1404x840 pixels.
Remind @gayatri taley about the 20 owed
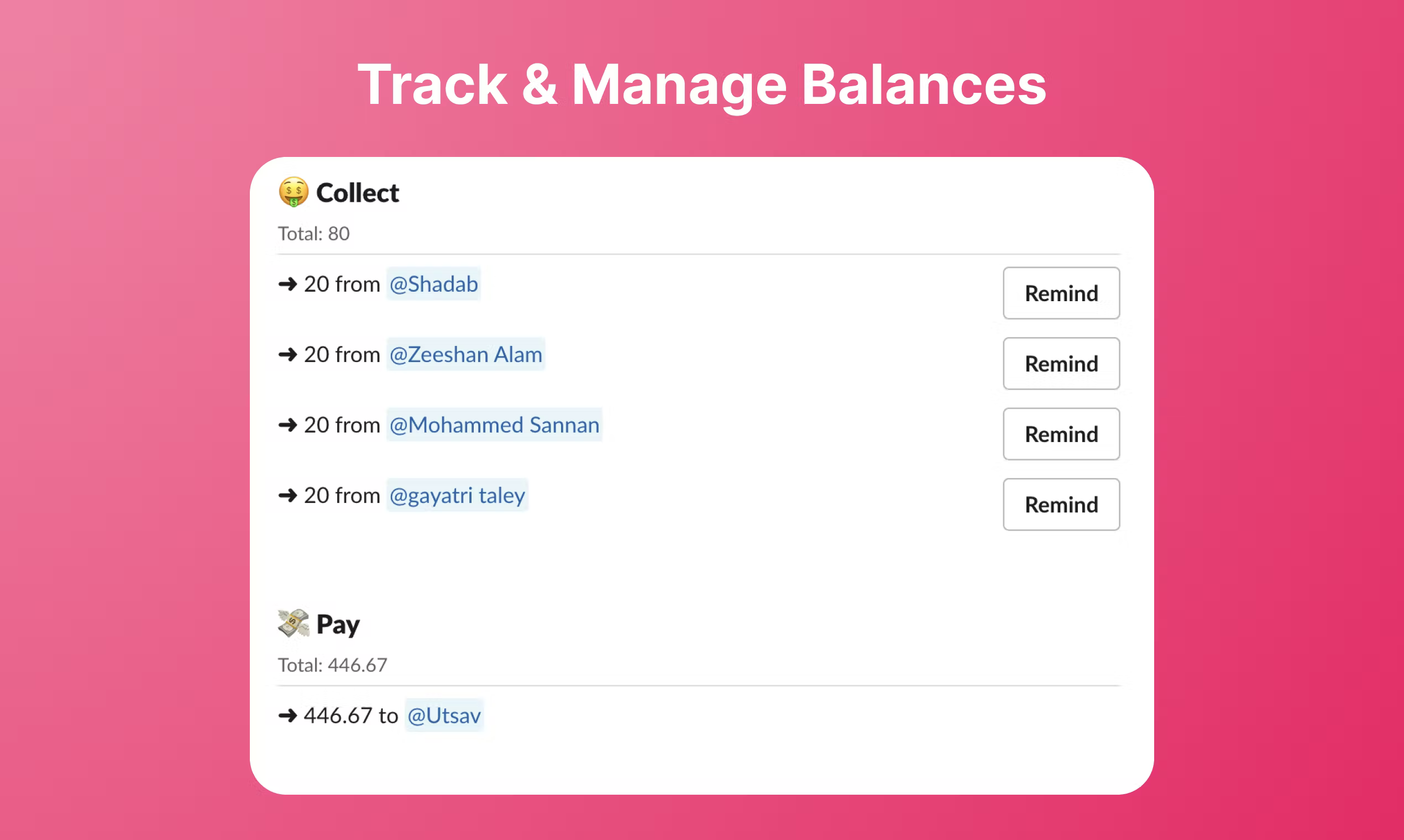click(1061, 505)
